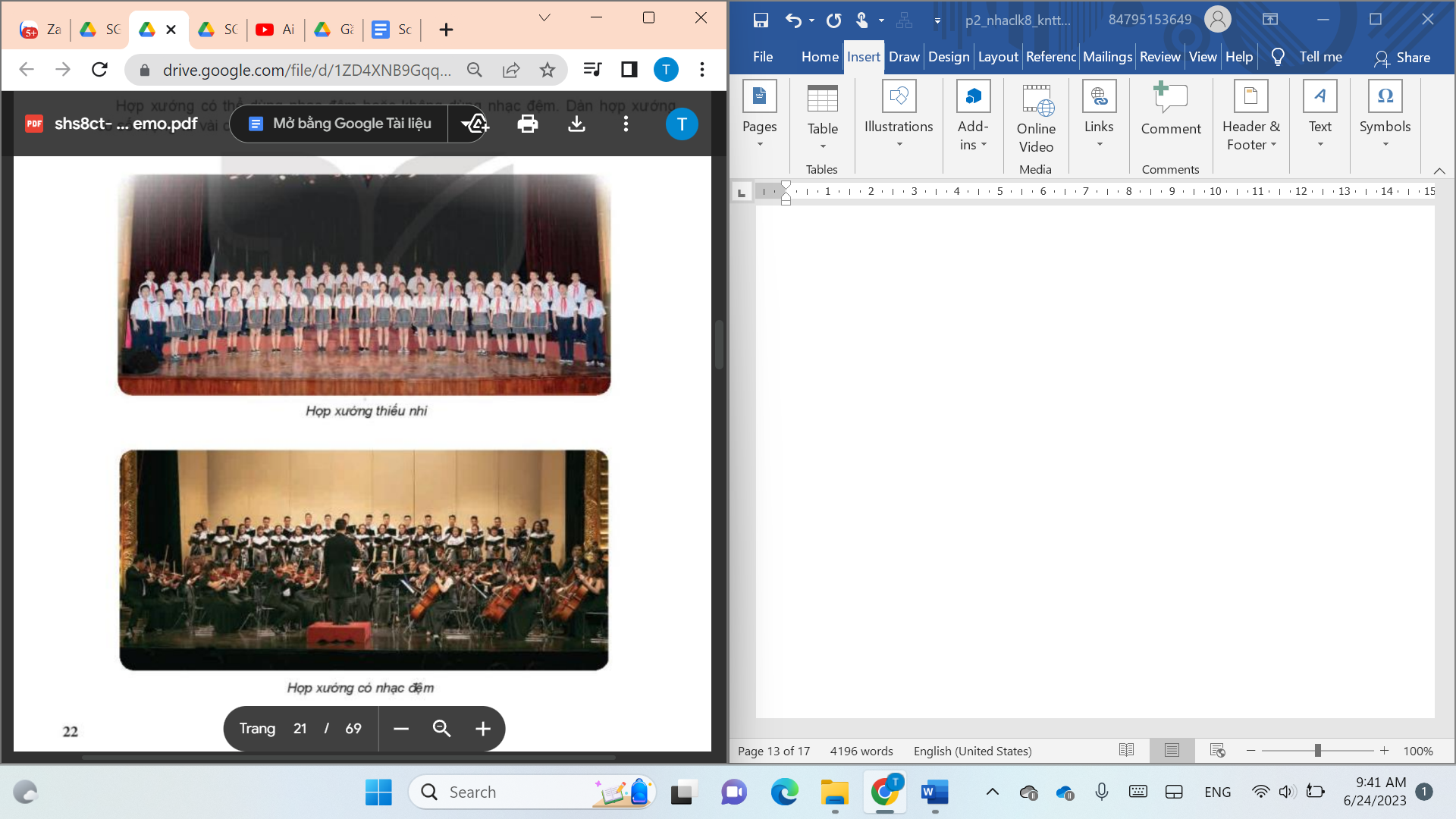Open Chrome three-dot menu

pos(702,70)
